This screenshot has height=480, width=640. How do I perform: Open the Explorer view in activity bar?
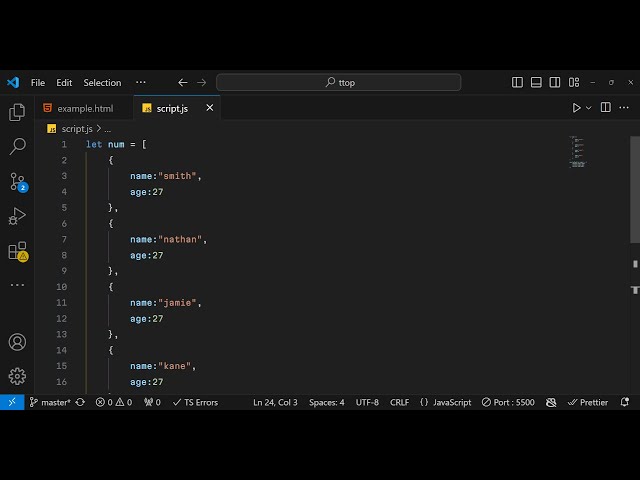pos(17,112)
